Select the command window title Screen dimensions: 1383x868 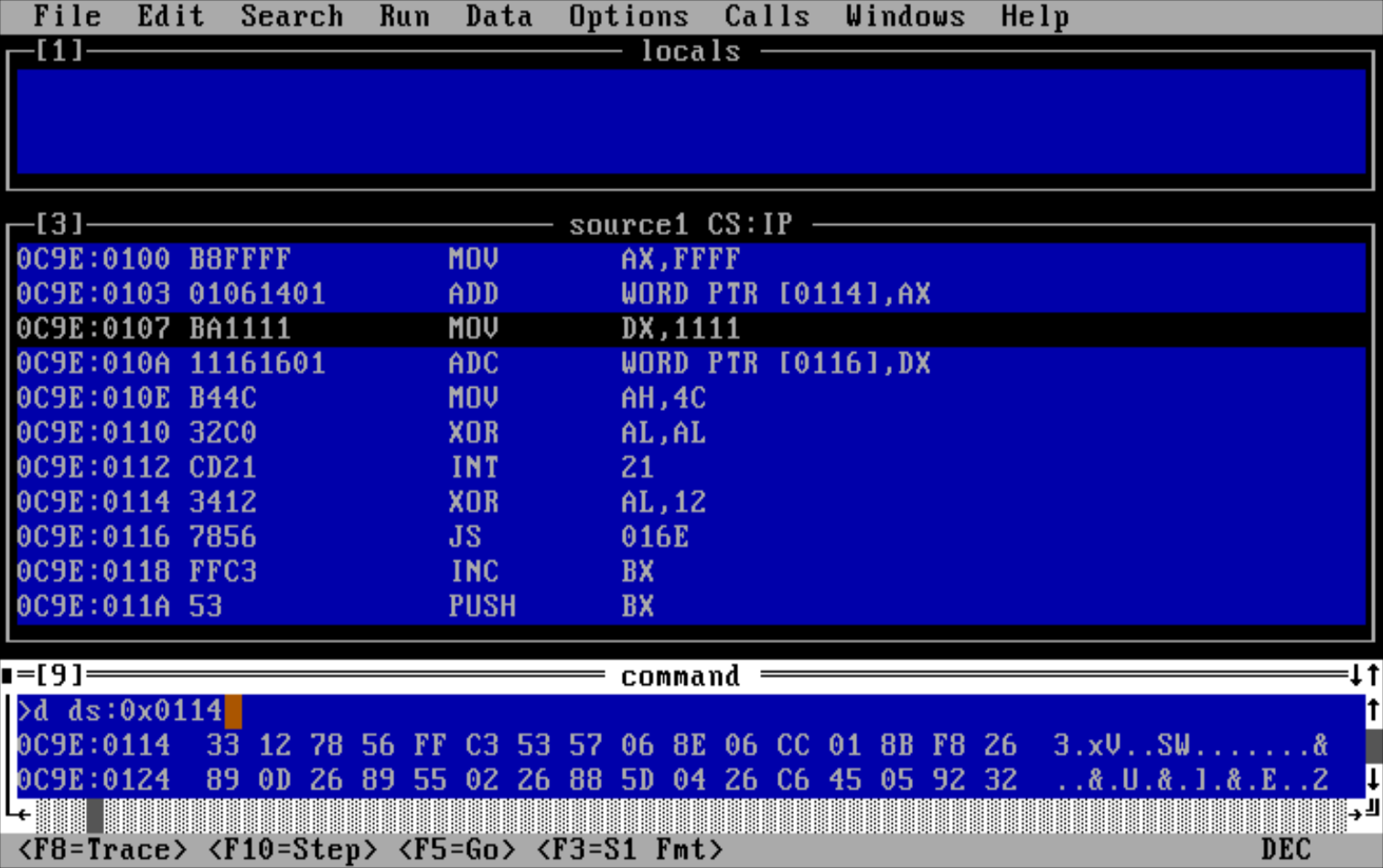tap(681, 676)
